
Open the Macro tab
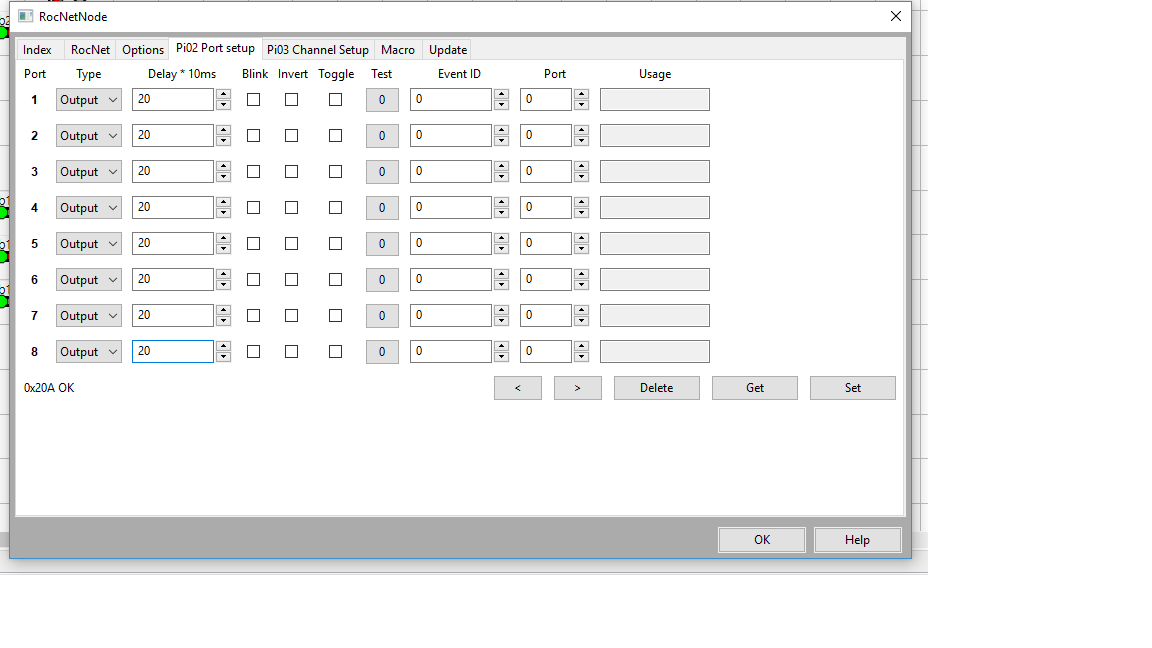coord(397,50)
